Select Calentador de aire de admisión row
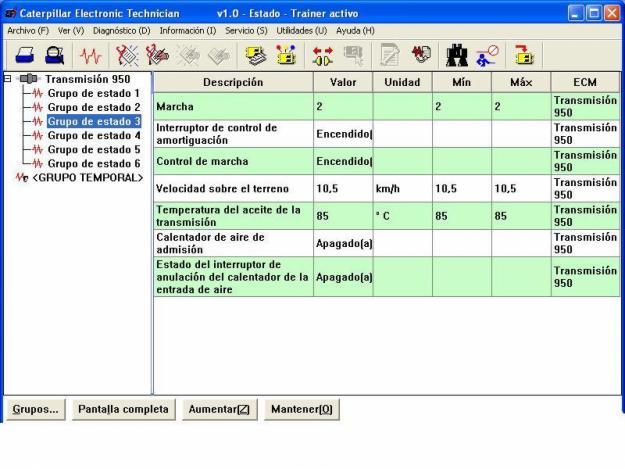Viewport: 625px width, 469px height. [387, 243]
